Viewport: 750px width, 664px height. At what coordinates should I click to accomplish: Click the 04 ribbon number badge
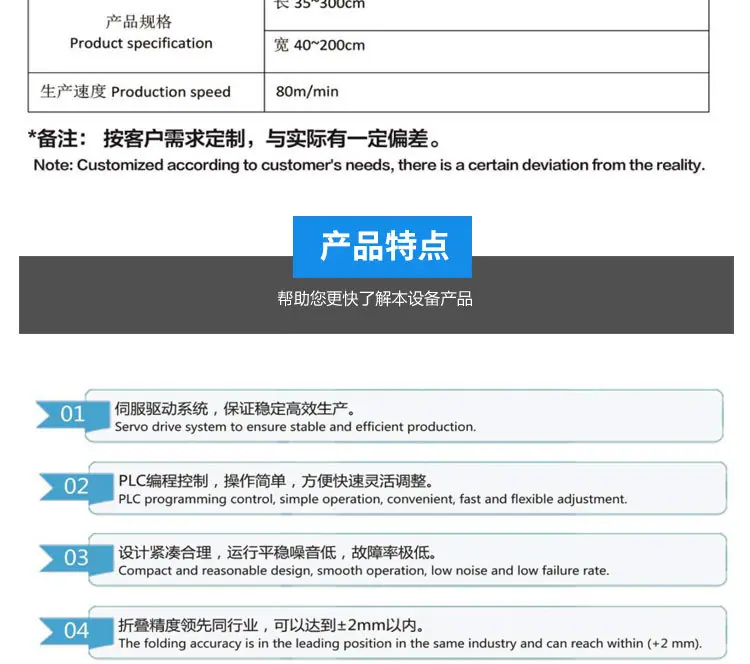pos(77,631)
